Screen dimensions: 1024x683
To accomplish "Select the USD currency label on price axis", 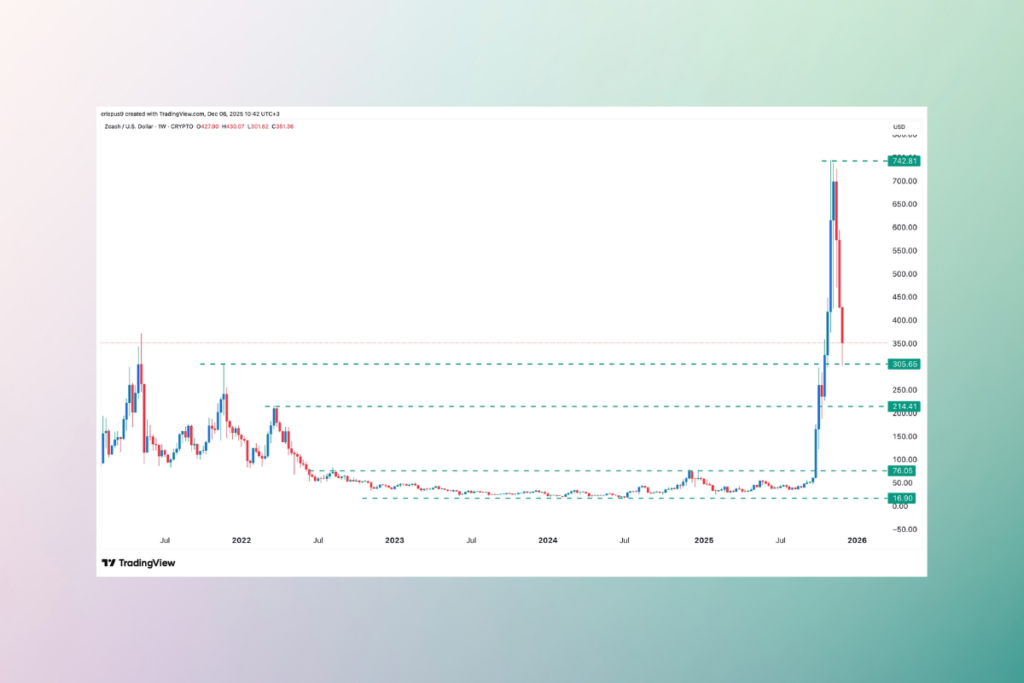I will click(897, 127).
